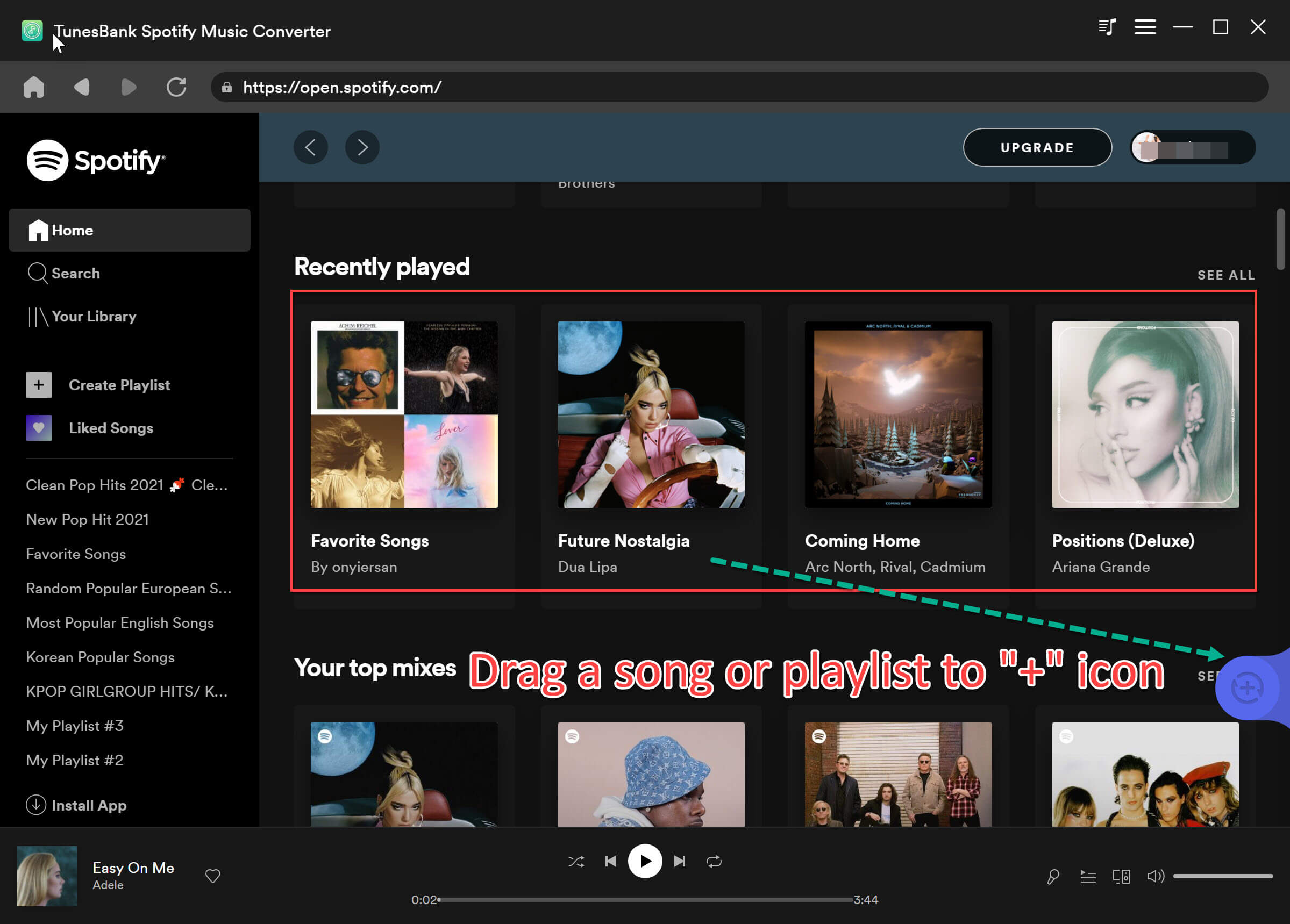Click the back navigation chevron
This screenshot has height=924, width=1290.
click(x=311, y=147)
